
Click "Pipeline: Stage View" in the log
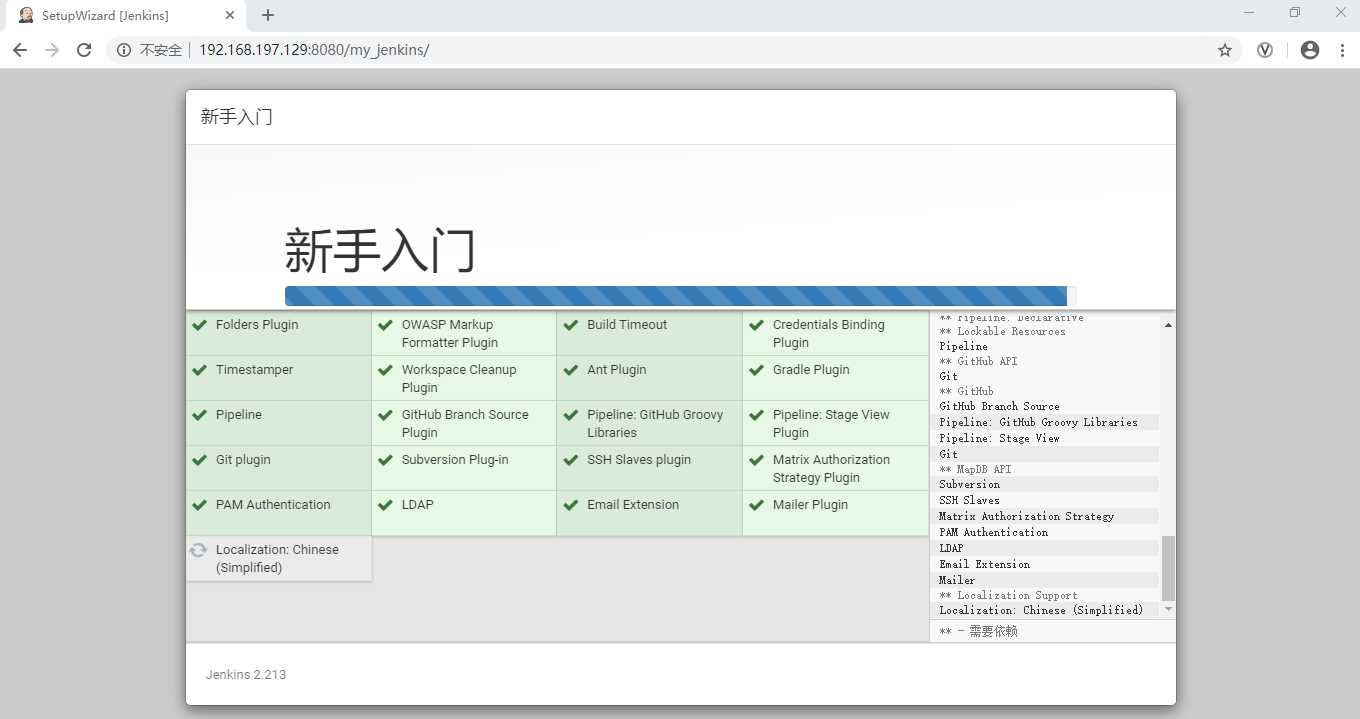pyautogui.click(x=999, y=438)
